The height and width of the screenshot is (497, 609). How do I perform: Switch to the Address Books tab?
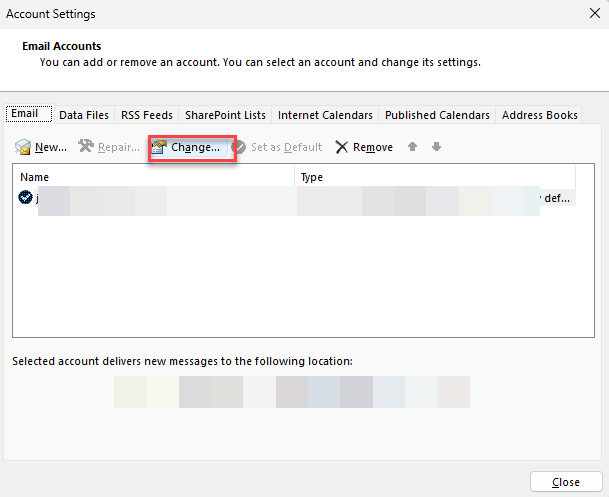539,115
